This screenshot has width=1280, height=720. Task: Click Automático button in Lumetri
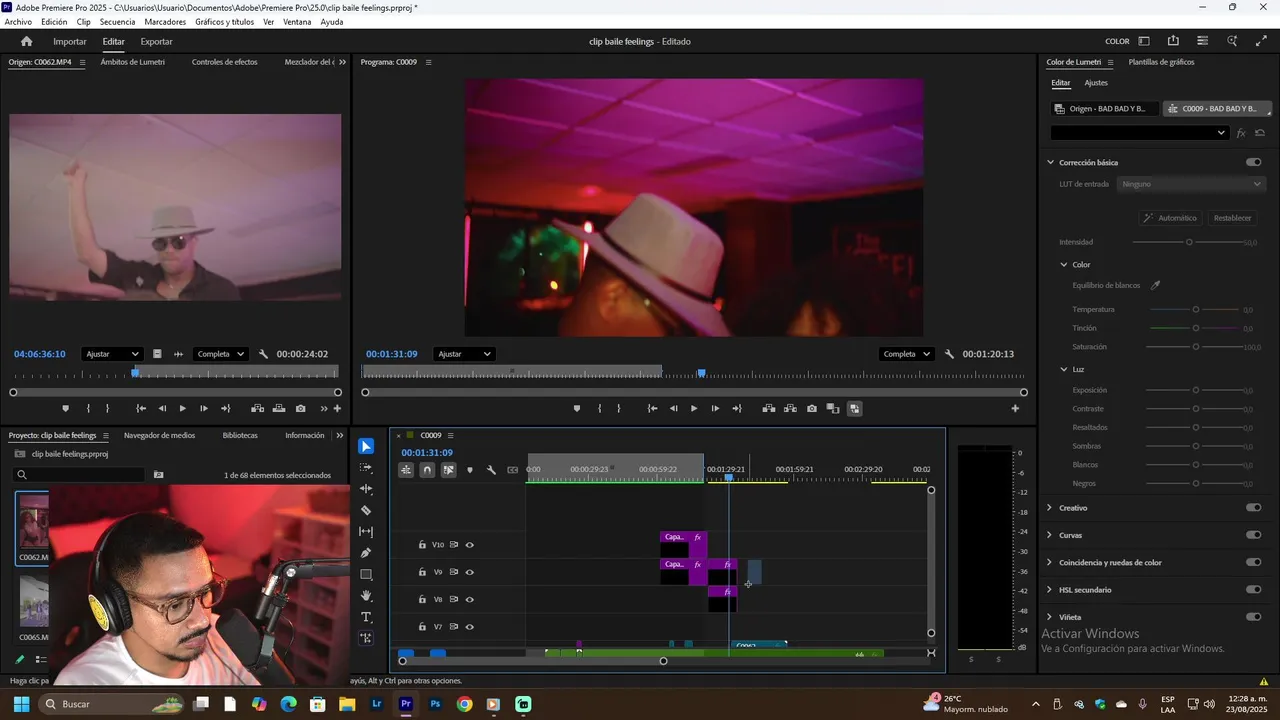coord(1170,218)
